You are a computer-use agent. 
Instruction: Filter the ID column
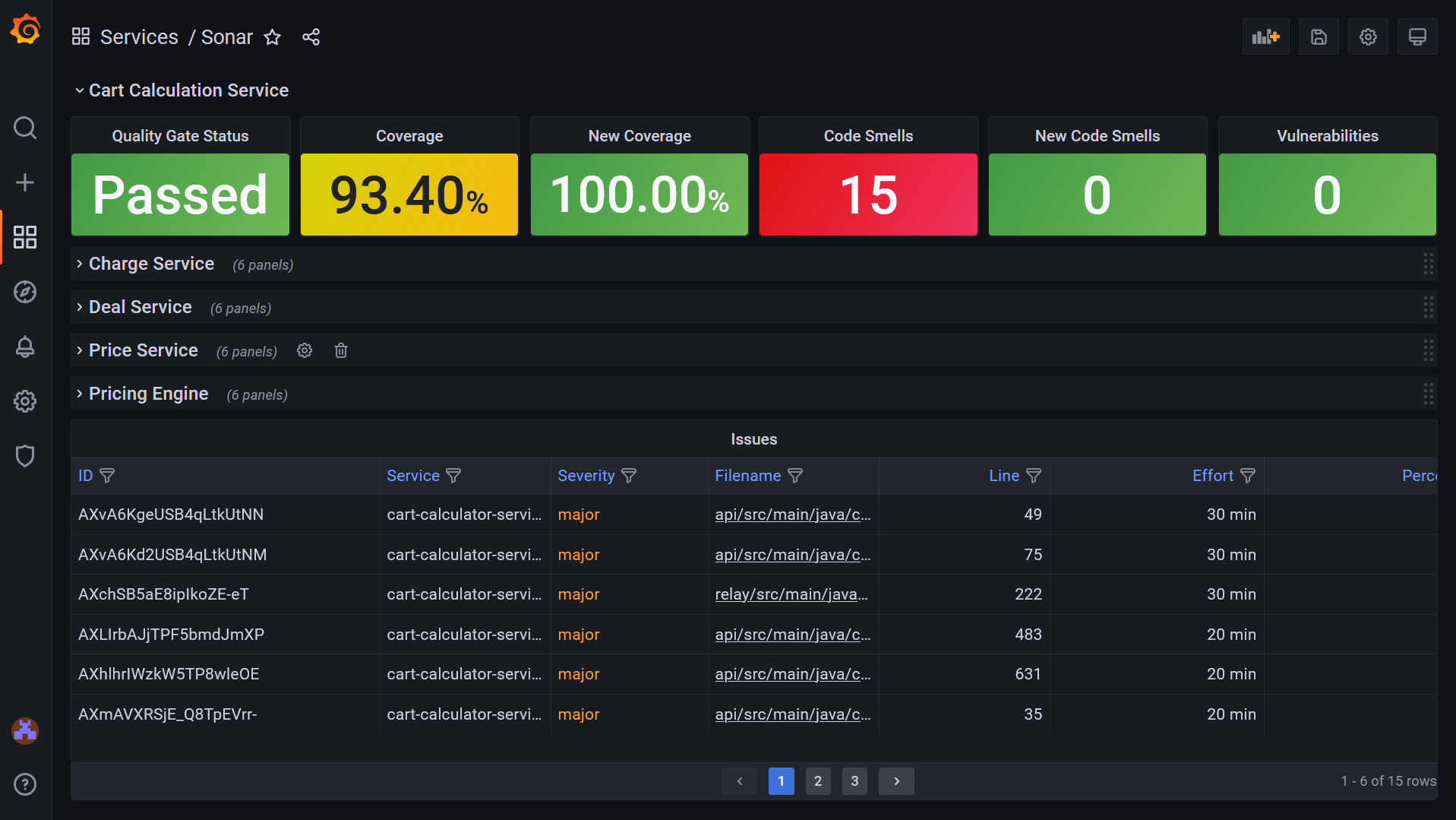coord(107,476)
